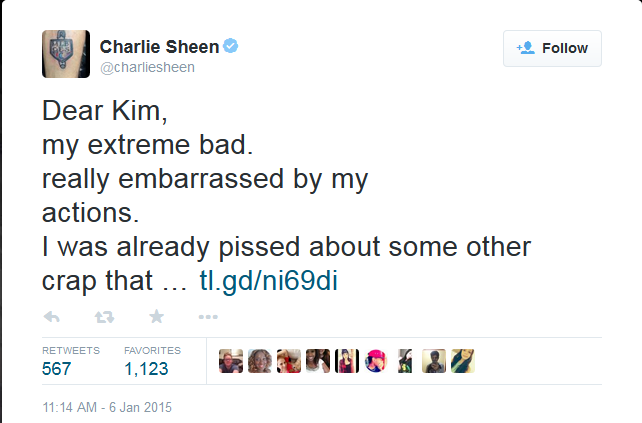Click the second avatar in the favoriters row
Image resolution: width=642 pixels, height=423 pixels.
(260, 361)
